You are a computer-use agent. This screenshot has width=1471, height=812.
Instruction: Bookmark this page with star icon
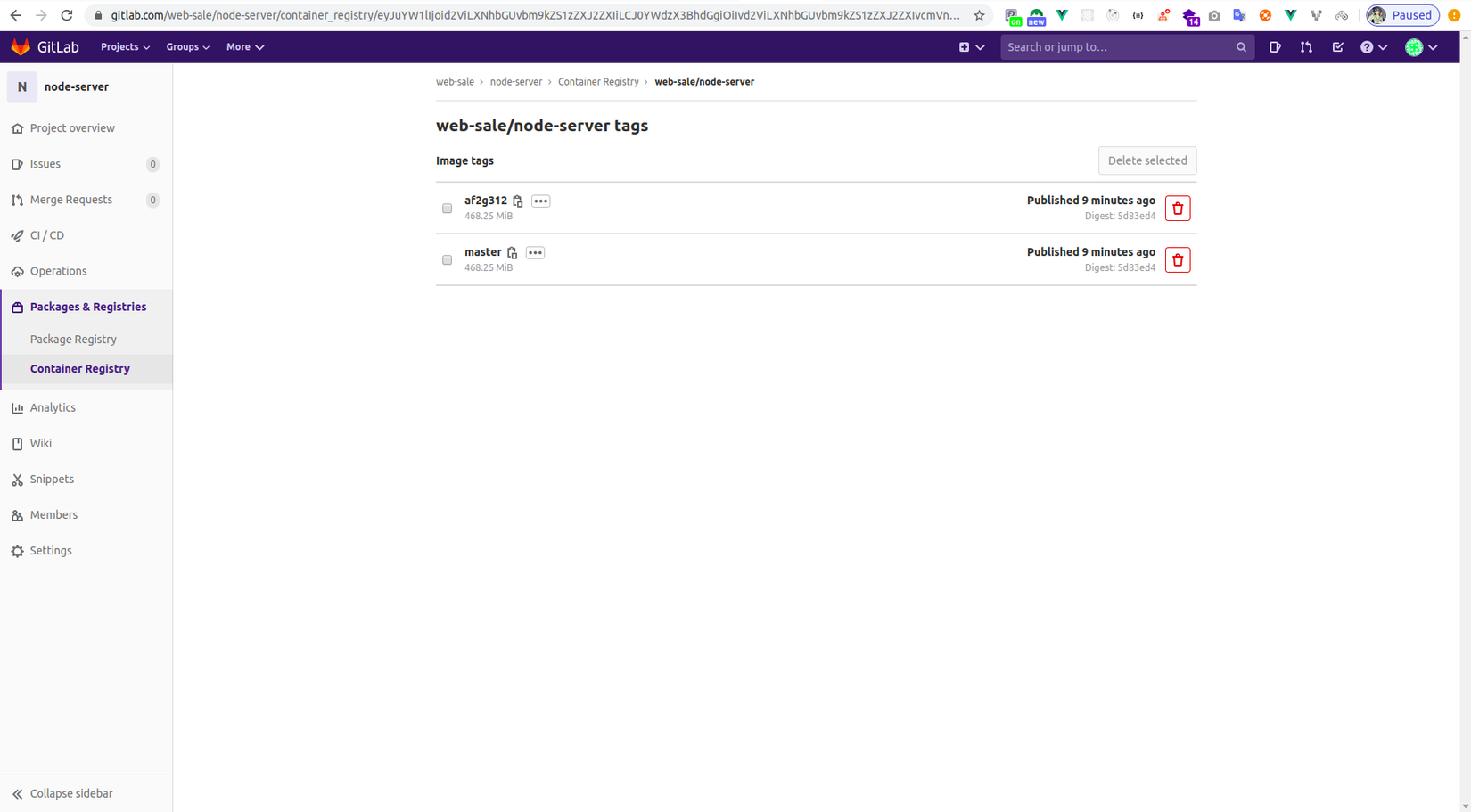pos(979,15)
